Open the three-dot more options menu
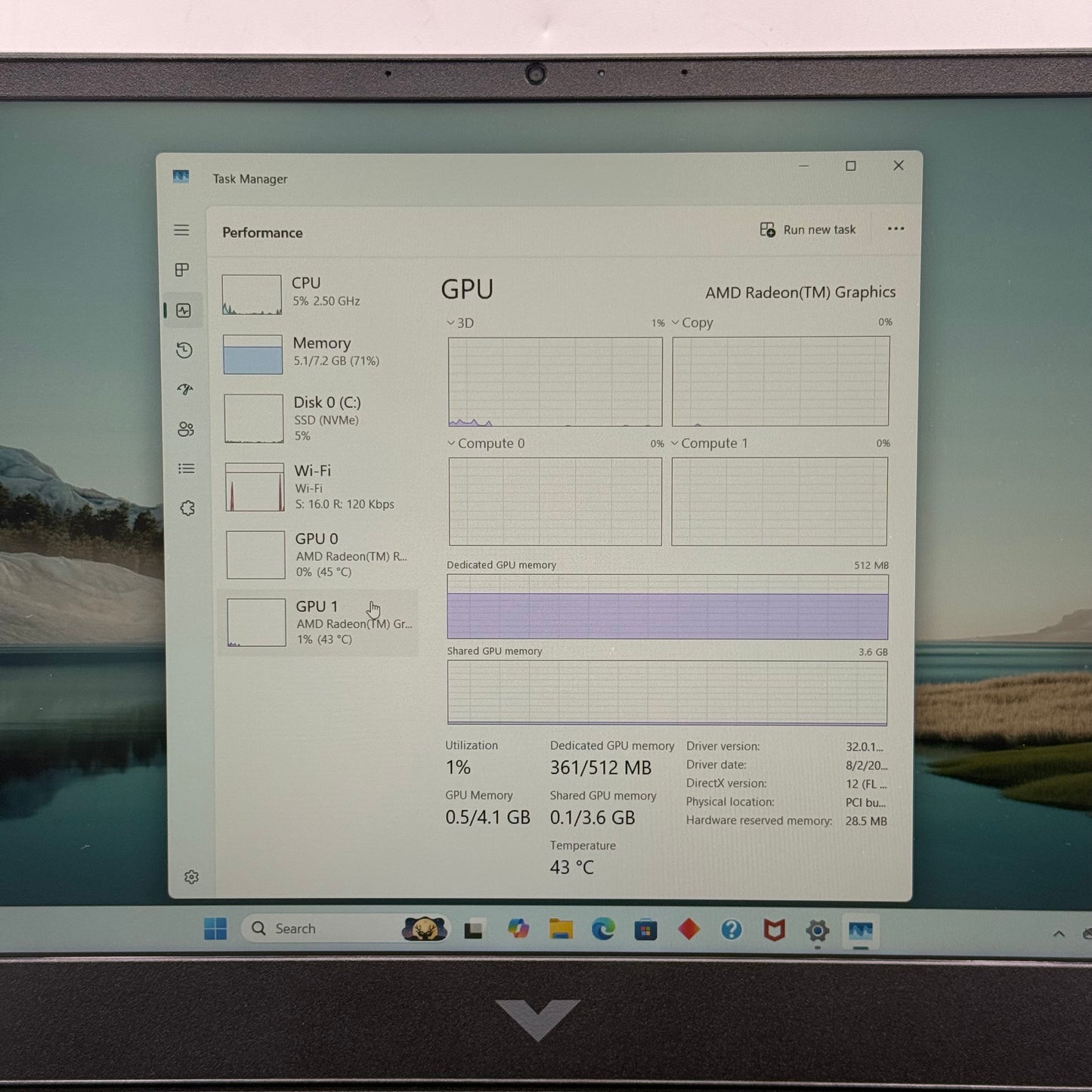The height and width of the screenshot is (1092, 1092). point(896,229)
